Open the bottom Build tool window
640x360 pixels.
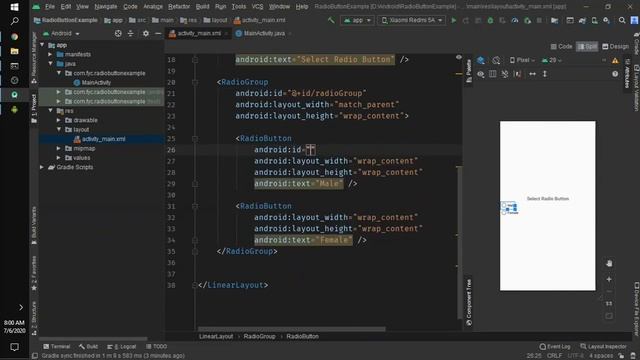pos(89,347)
